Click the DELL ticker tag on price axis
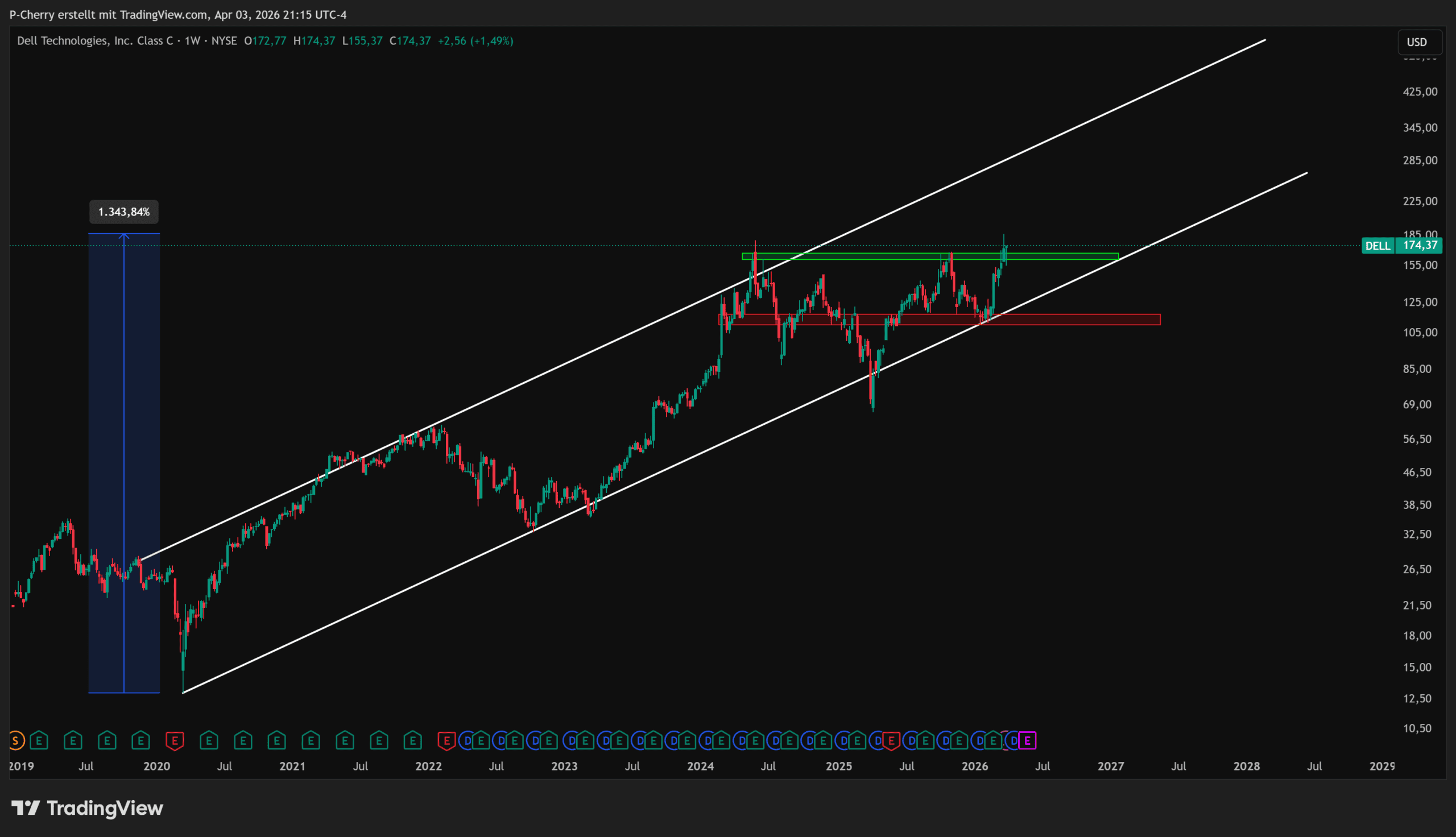The height and width of the screenshot is (837, 1456). tap(1378, 246)
